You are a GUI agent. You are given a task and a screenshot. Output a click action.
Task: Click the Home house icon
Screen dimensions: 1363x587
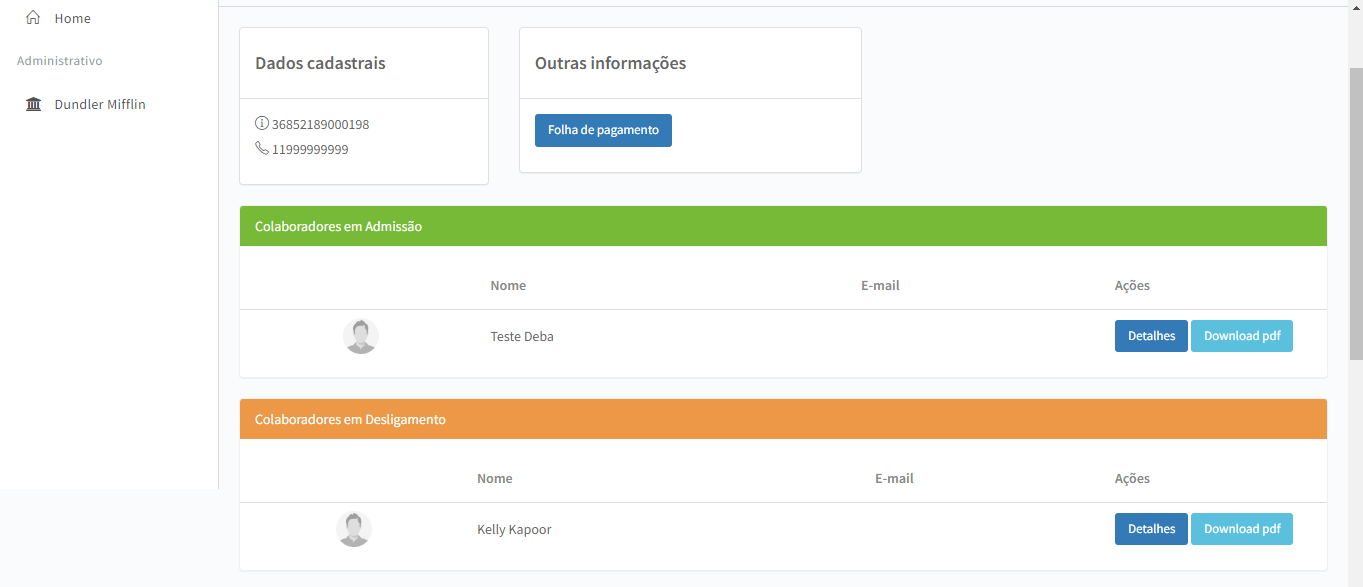(33, 18)
